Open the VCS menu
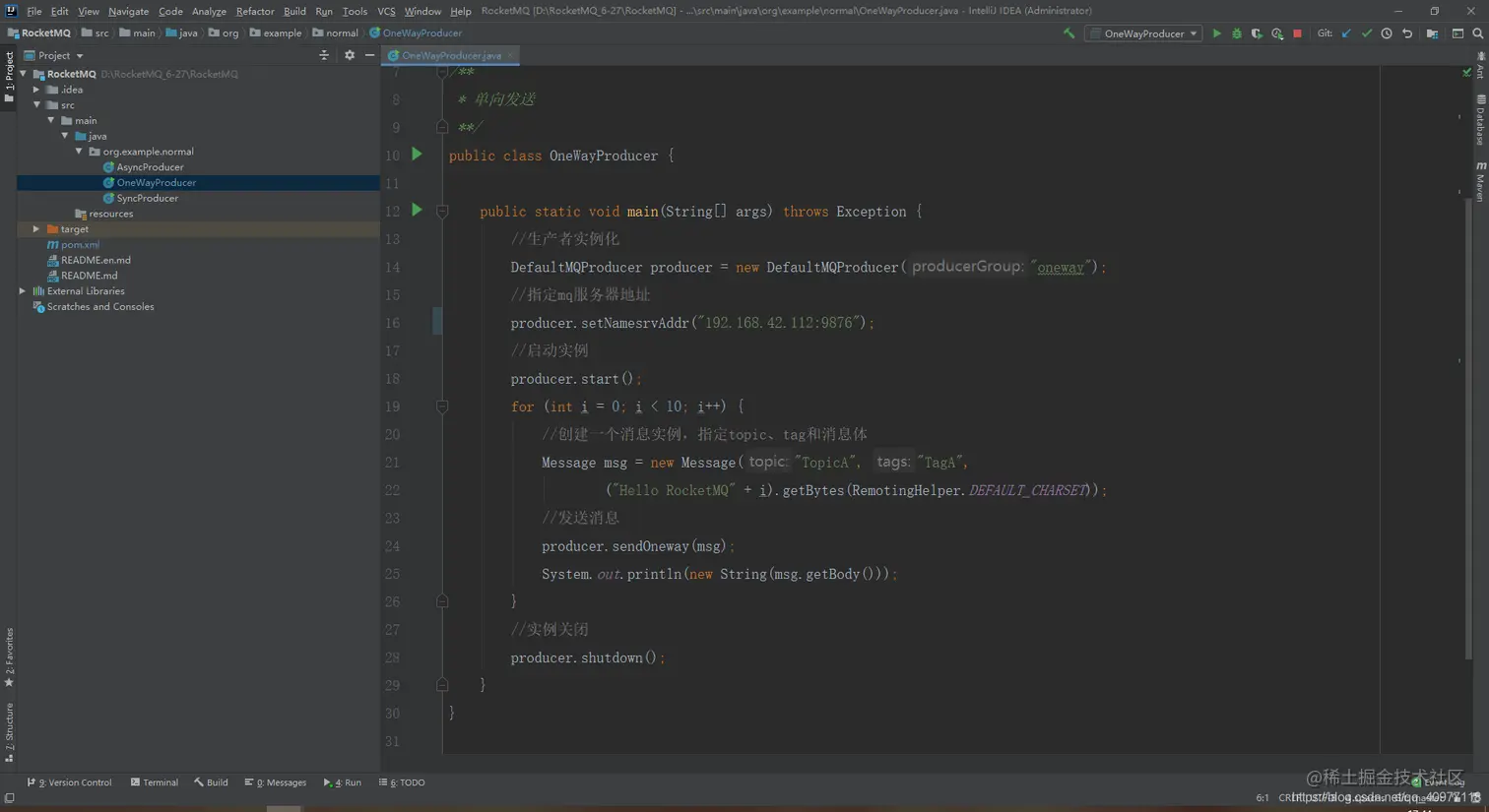This screenshot has width=1489, height=812. click(386, 11)
